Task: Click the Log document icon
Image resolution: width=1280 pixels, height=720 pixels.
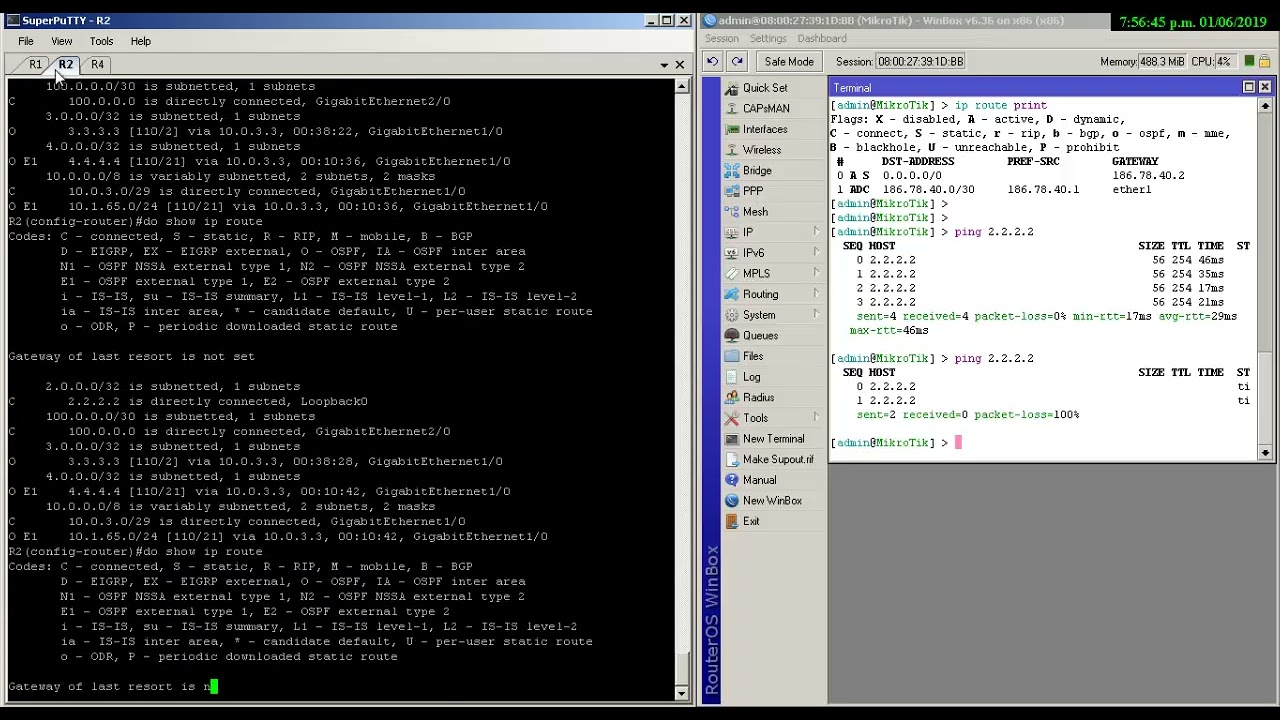Action: pyautogui.click(x=732, y=377)
